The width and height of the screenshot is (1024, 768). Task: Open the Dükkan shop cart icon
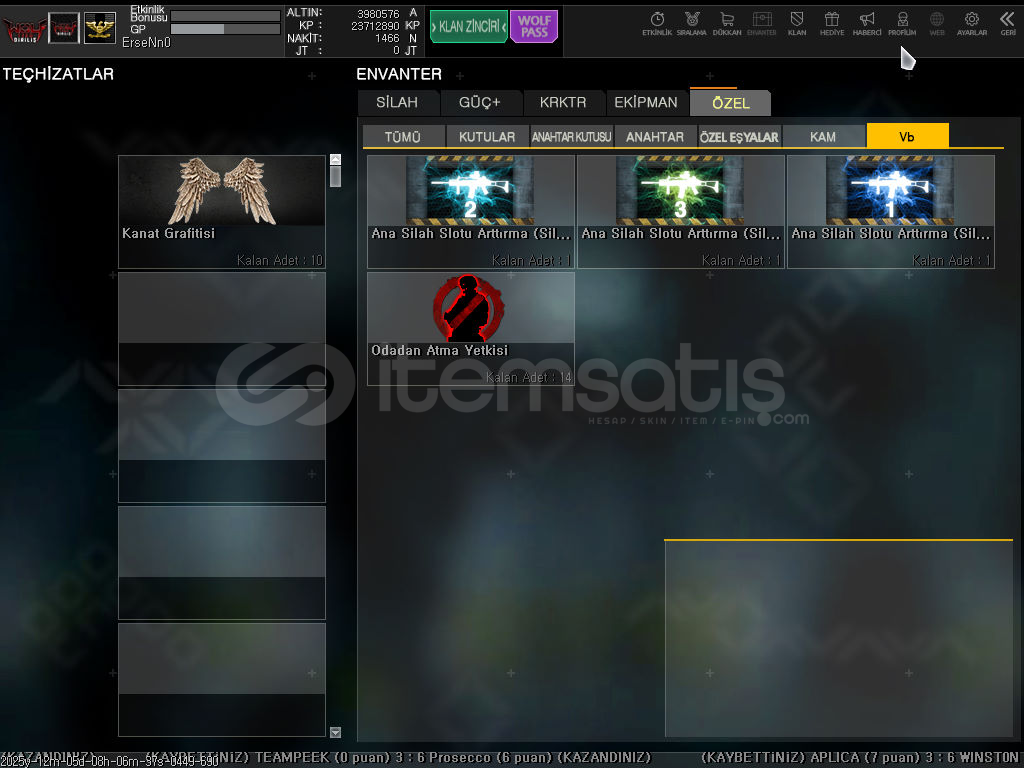click(727, 23)
